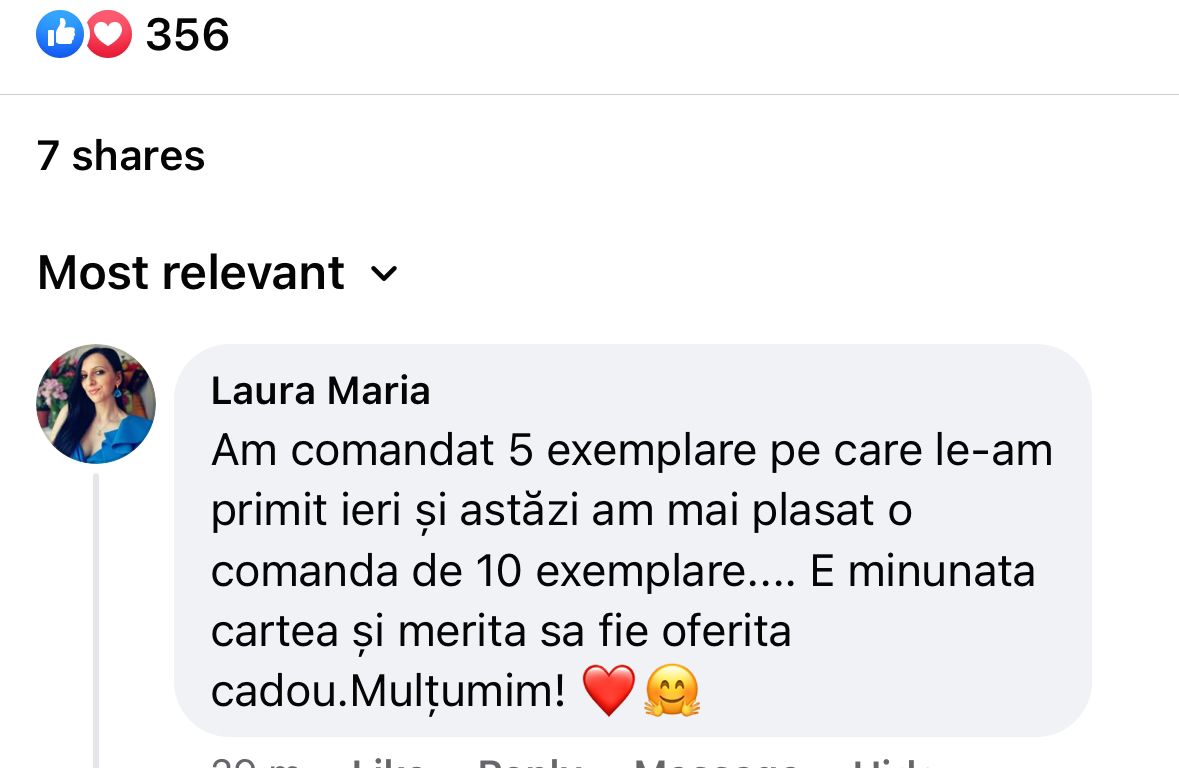
Task: Message the commenter Laura Maria
Action: click(716, 761)
